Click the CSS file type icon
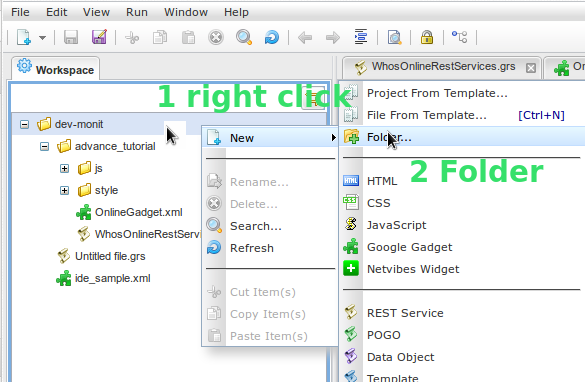This screenshot has width=585, height=382. click(351, 203)
